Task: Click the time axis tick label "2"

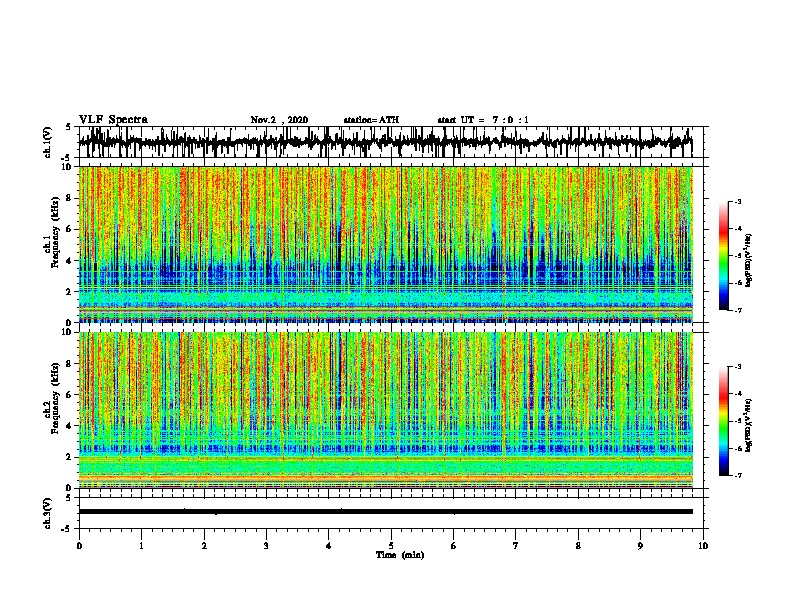Action: (x=204, y=546)
